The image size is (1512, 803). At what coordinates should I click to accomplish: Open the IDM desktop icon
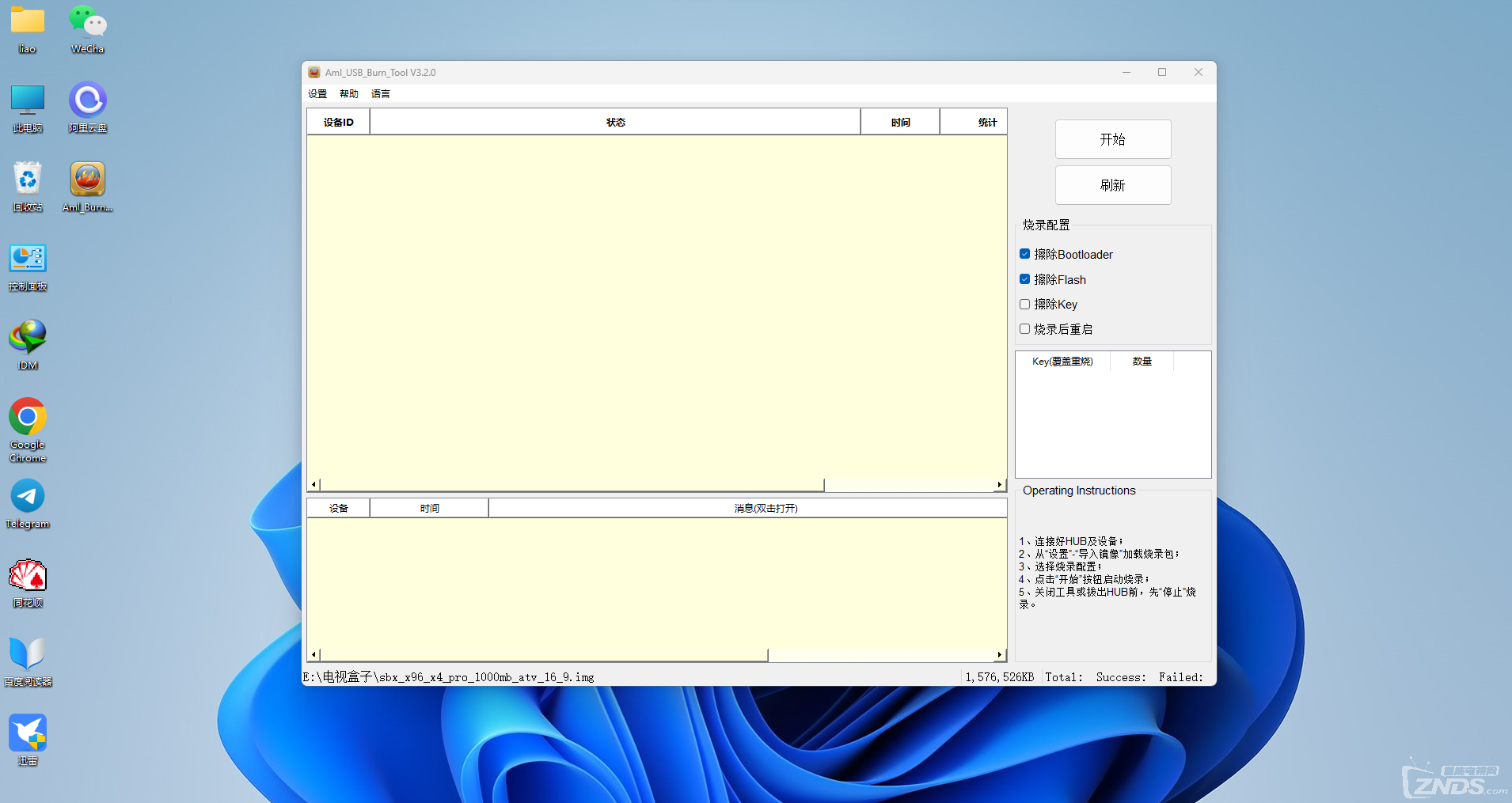[28, 339]
